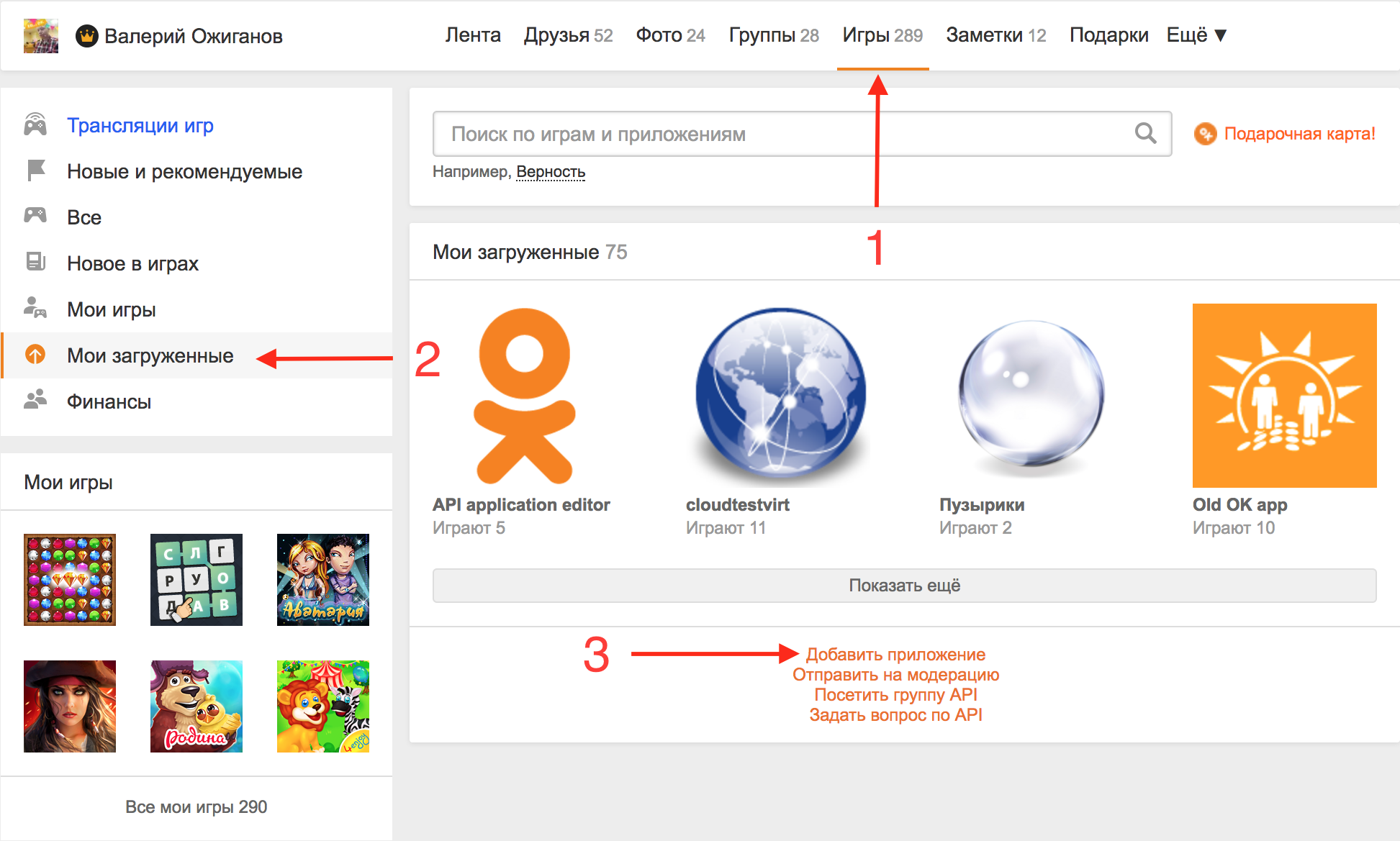Focus the Поиск по играм и приложениям field
The height and width of the screenshot is (841, 1400).
pos(802,134)
